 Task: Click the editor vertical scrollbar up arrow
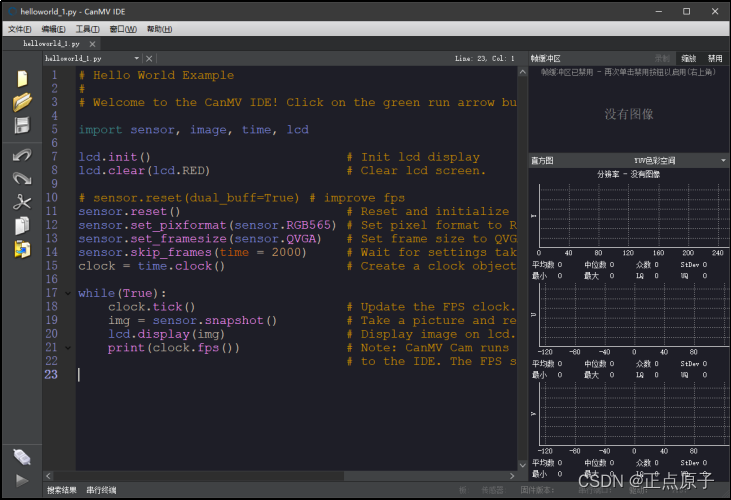[523, 72]
